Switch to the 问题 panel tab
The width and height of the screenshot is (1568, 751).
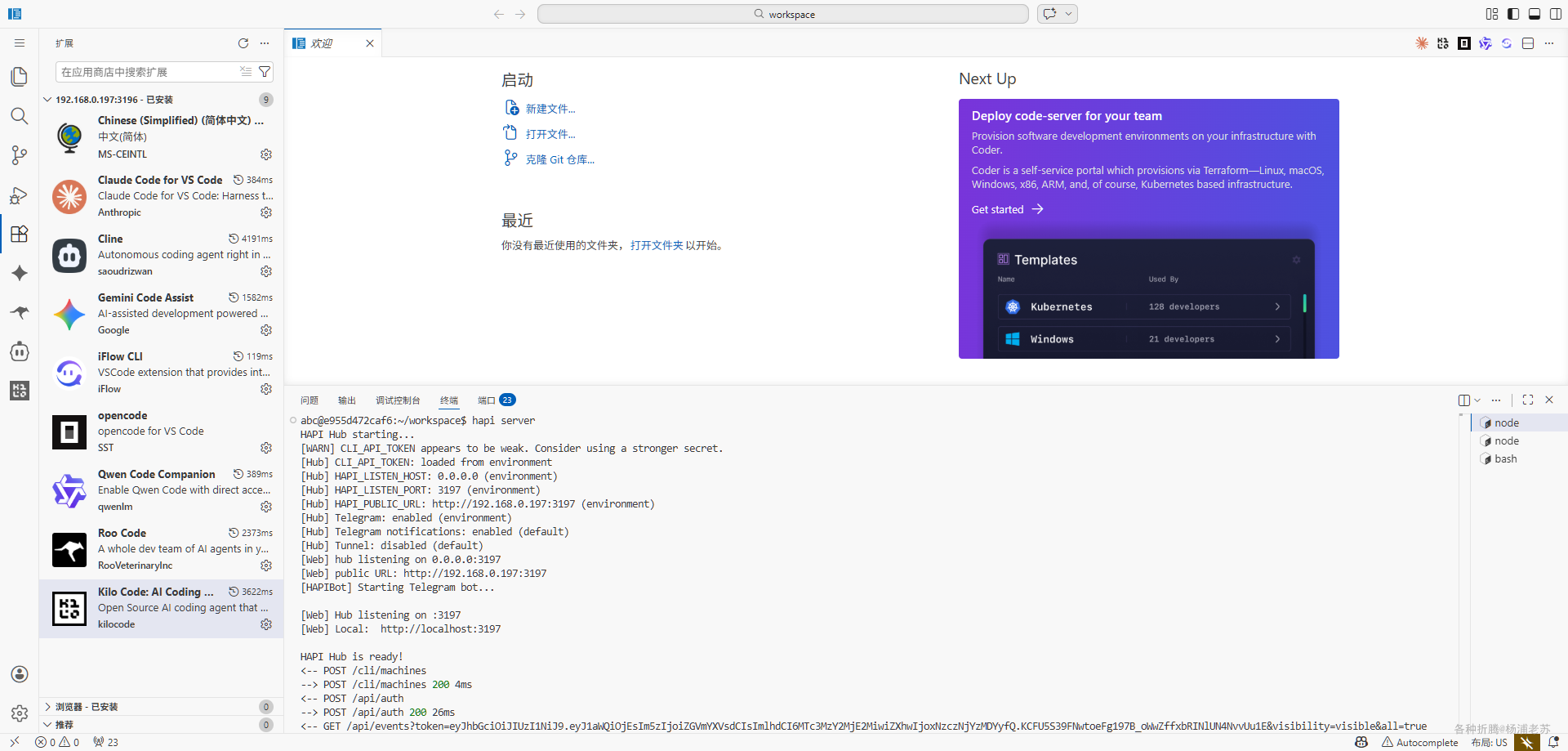click(310, 400)
